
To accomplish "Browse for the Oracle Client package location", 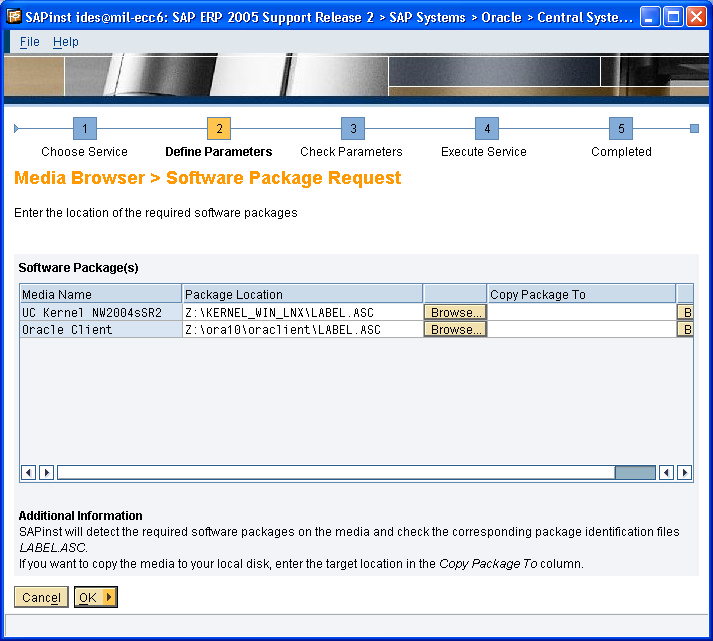I will pos(455,330).
